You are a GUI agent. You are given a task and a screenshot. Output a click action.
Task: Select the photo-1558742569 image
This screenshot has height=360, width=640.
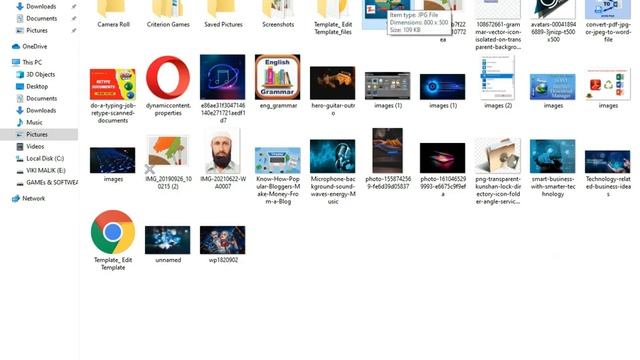click(387, 159)
